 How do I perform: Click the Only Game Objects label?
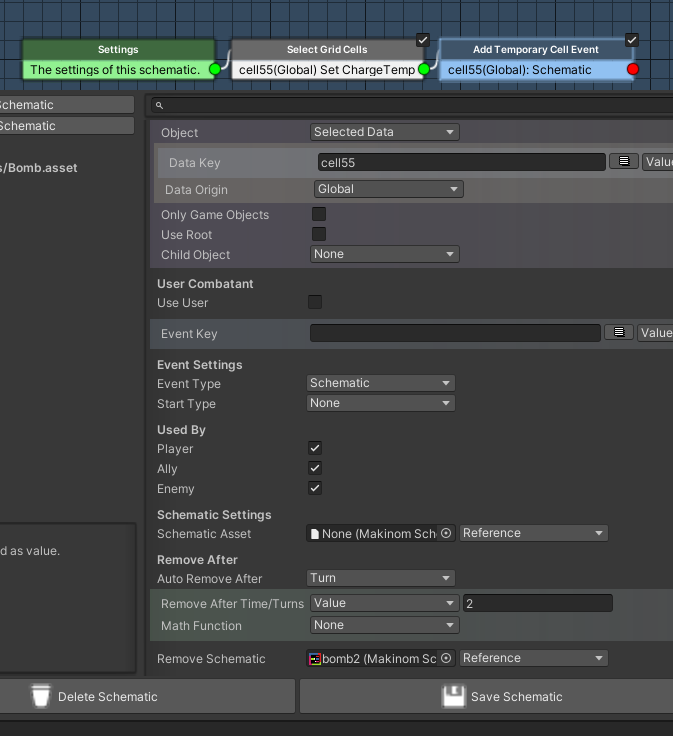215,215
